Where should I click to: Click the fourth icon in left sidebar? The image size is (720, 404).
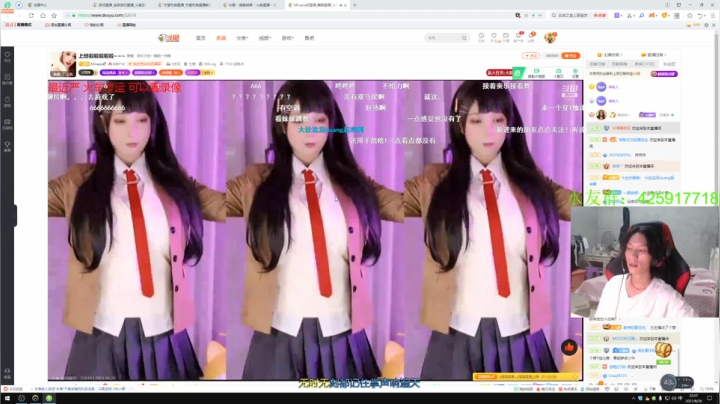(x=7, y=123)
